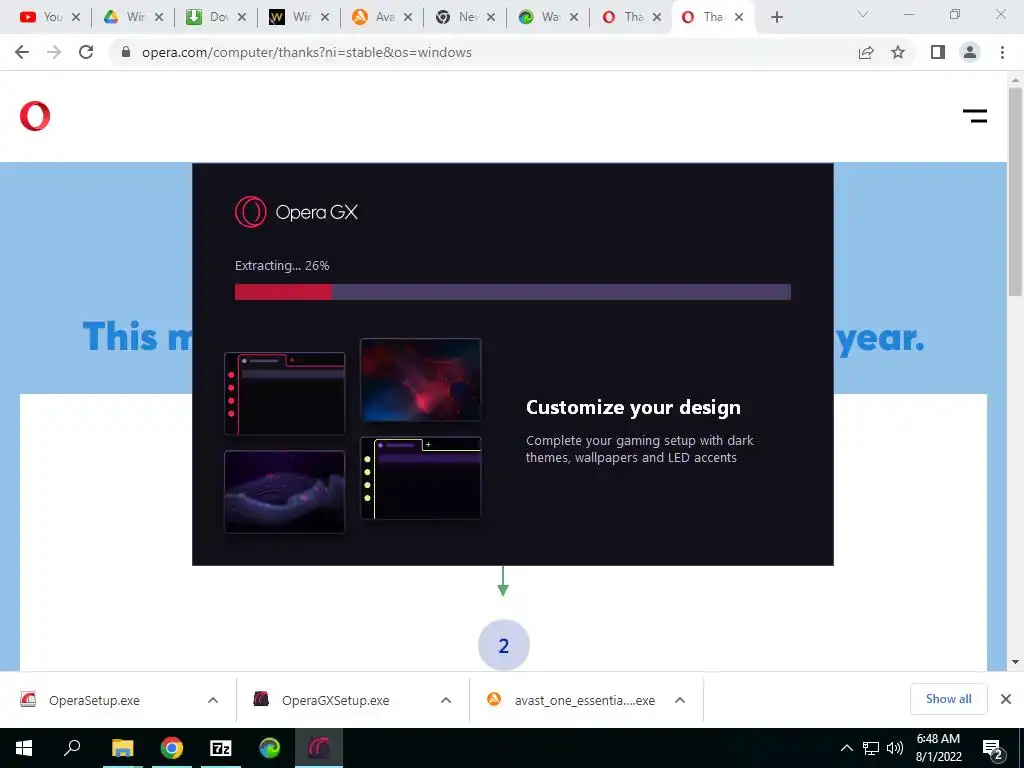Click Show all downloads button
The width and height of the screenshot is (1024, 768).
pos(948,699)
